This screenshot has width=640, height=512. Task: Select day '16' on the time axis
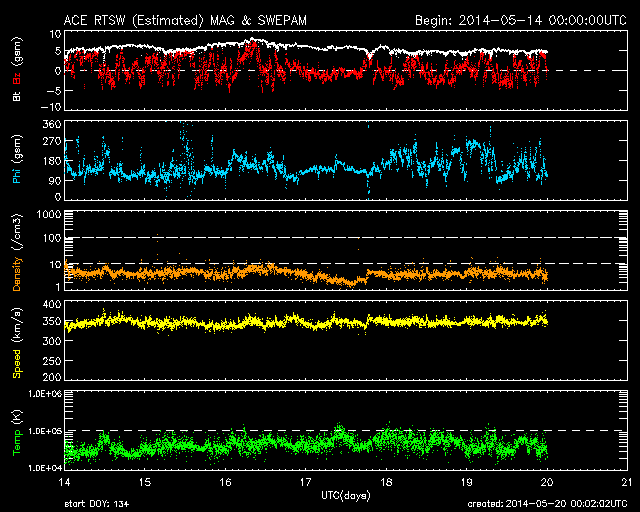(225, 482)
